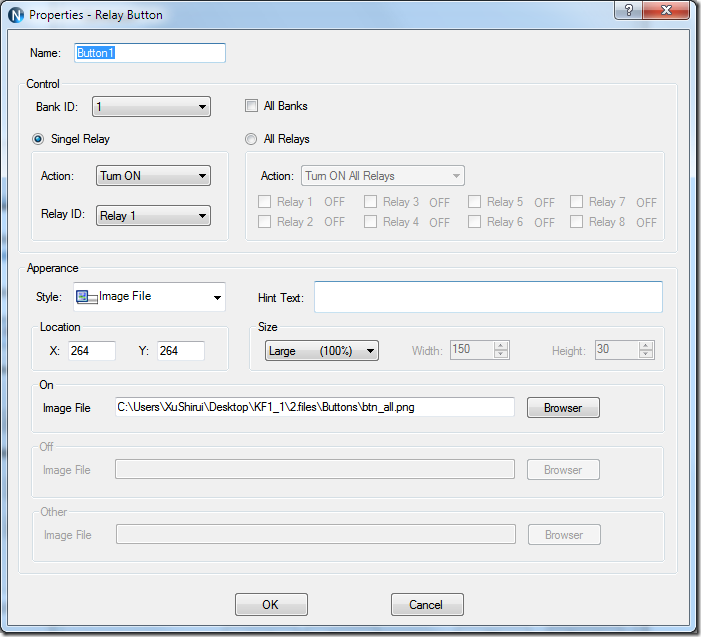Check the Relay 8 checkbox
This screenshot has height=637, width=701.
click(x=576, y=222)
